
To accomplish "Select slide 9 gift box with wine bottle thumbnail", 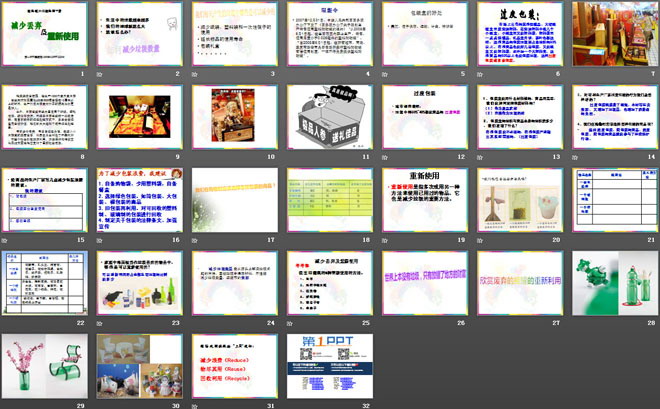I will [140, 117].
